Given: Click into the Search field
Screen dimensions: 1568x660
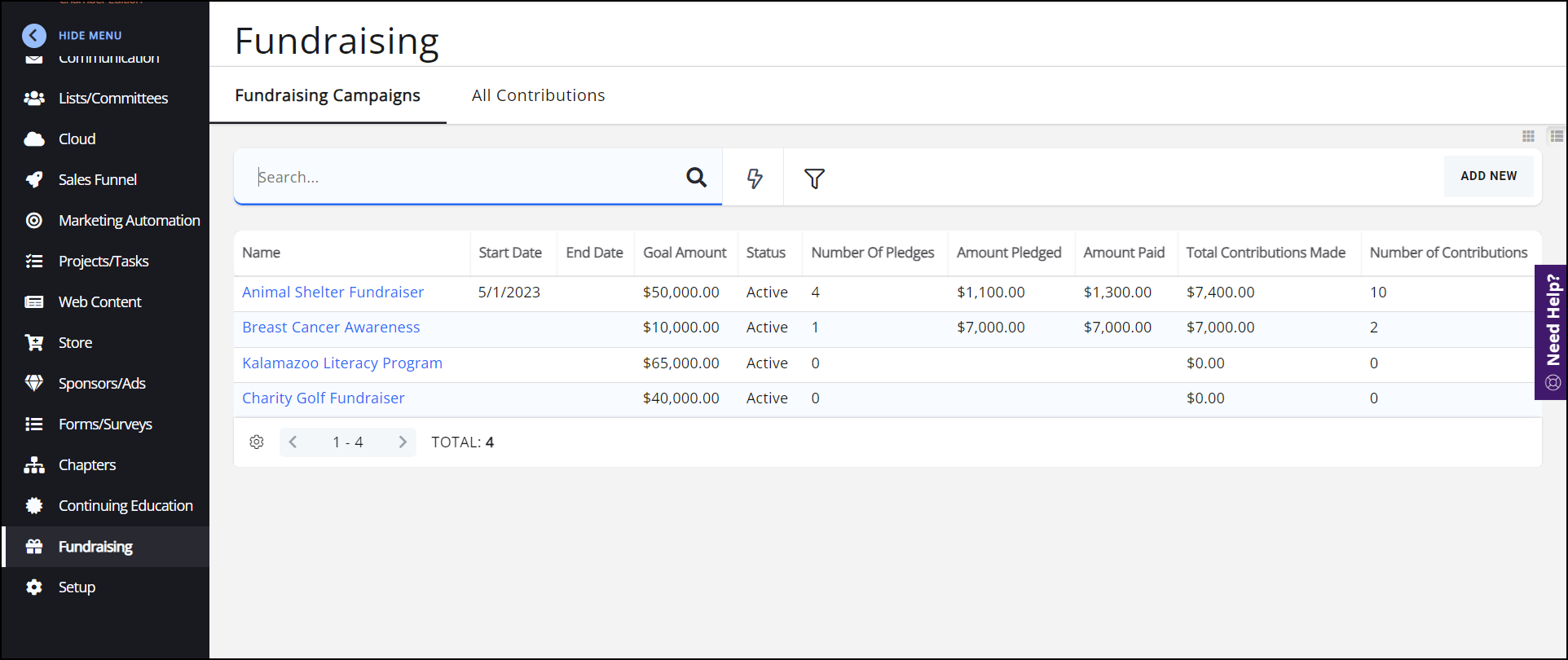Looking at the screenshot, I should click(x=465, y=177).
